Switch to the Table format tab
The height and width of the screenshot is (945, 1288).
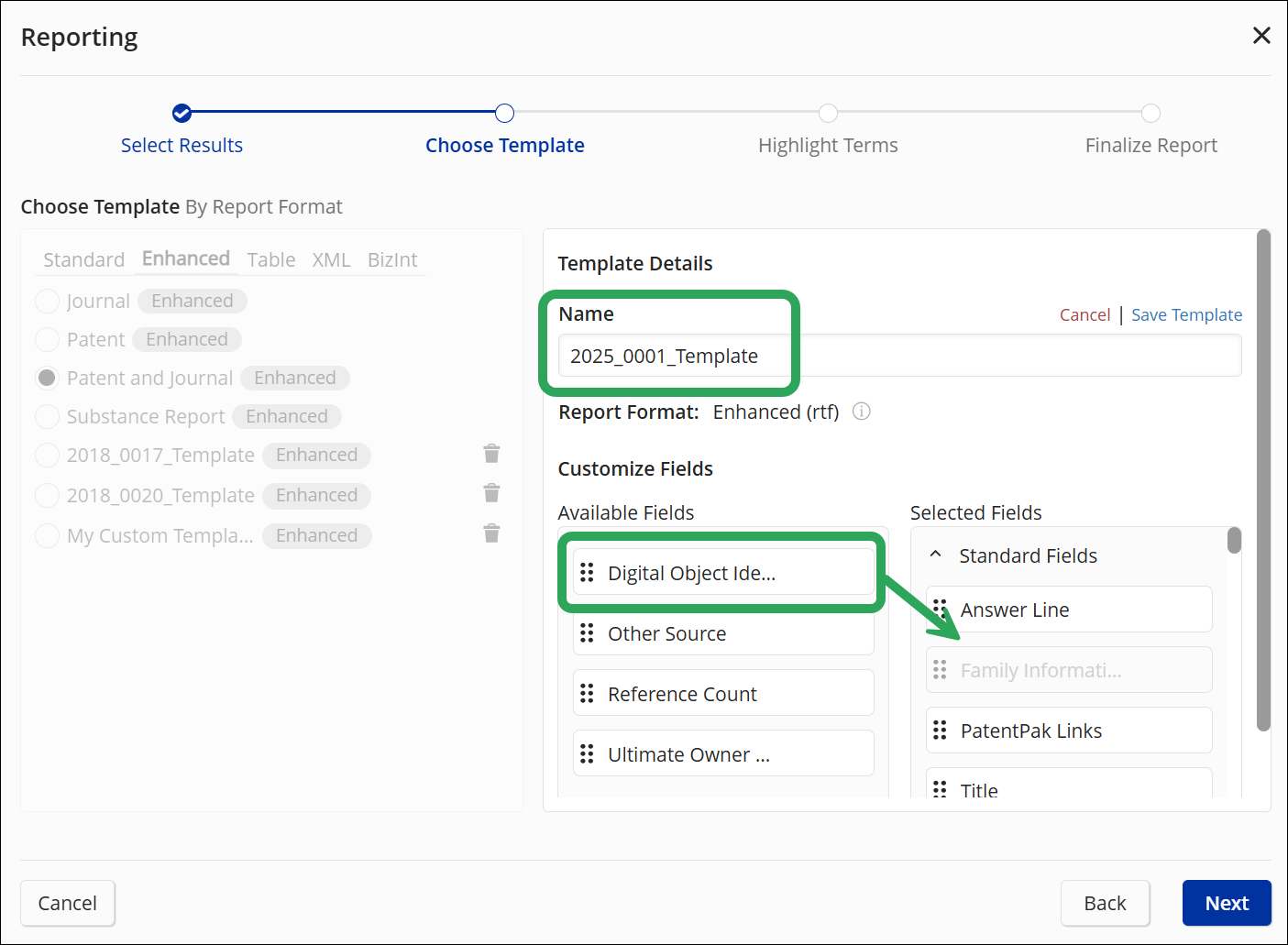[x=271, y=259]
